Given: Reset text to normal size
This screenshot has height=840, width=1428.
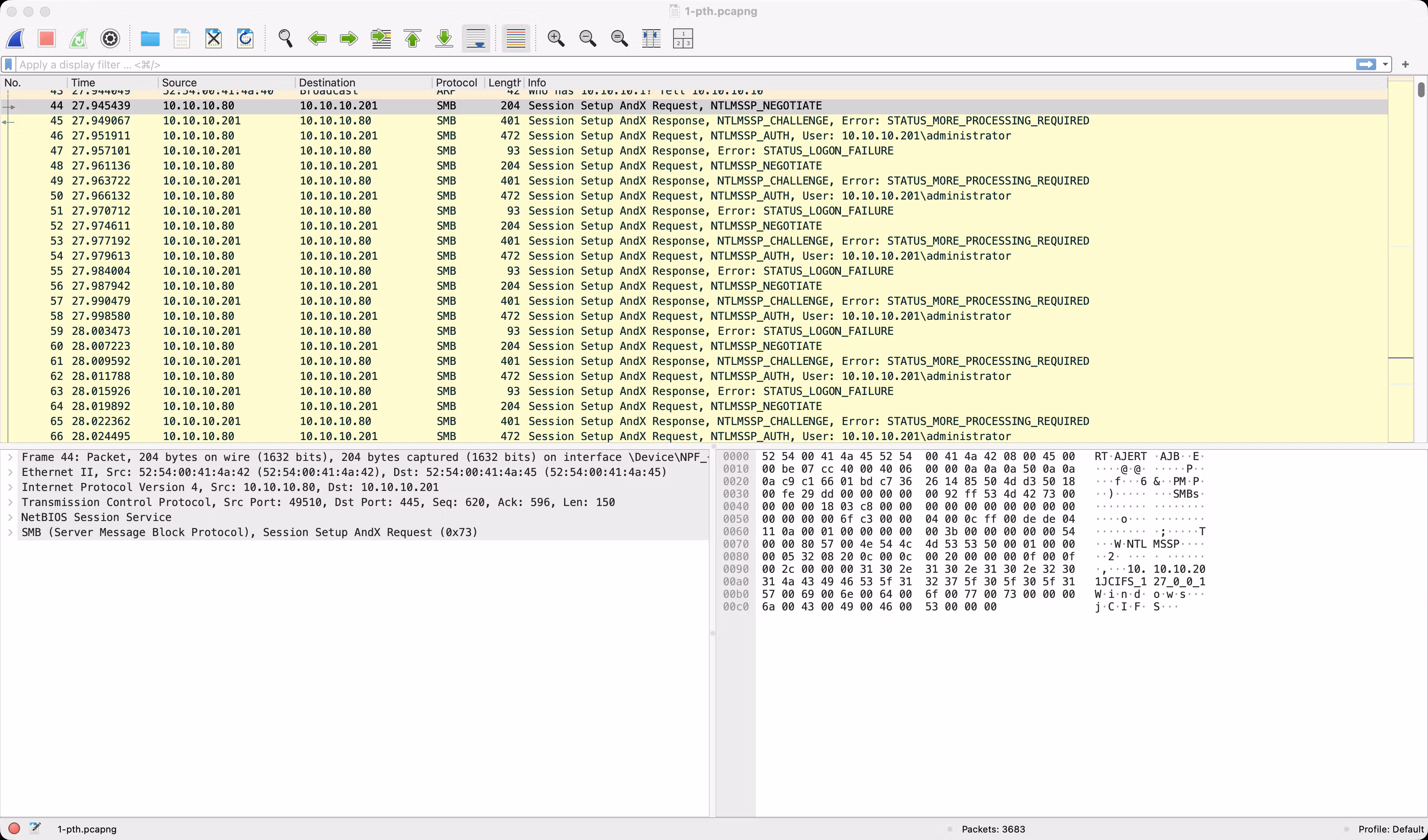Looking at the screenshot, I should (619, 38).
